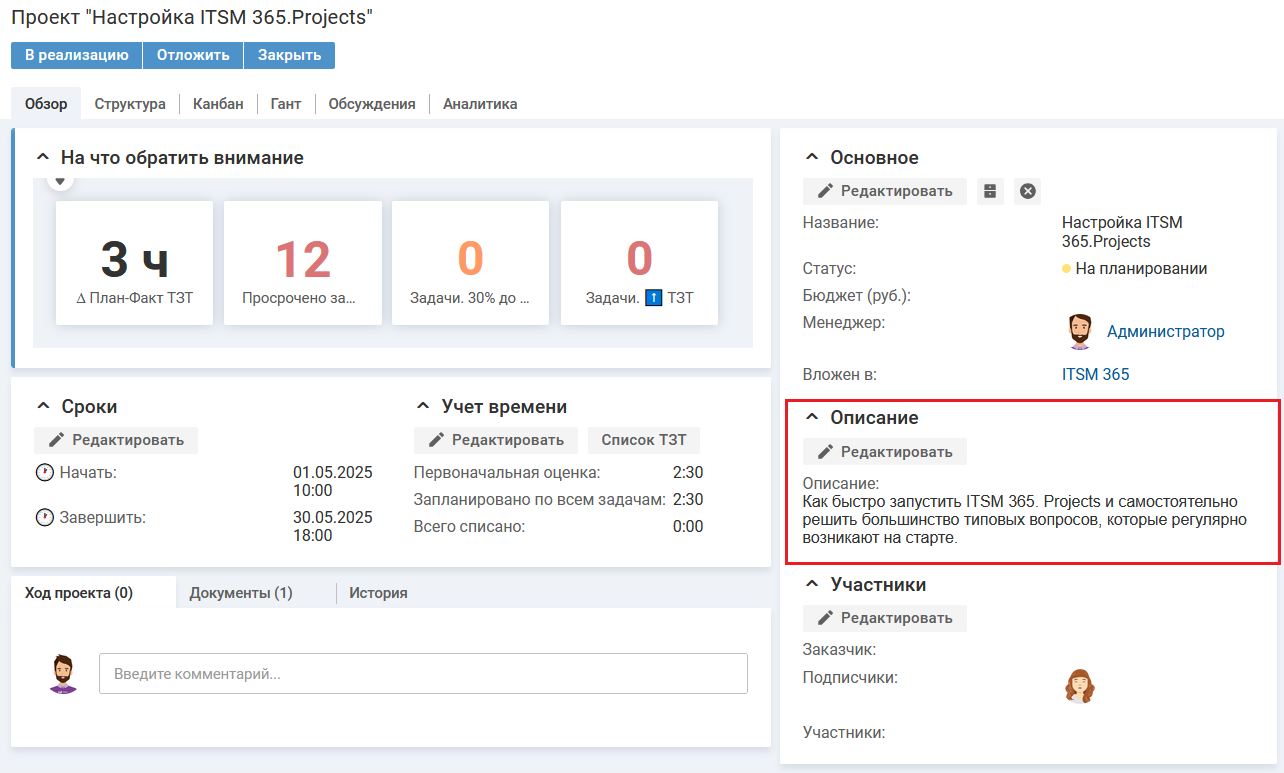Click the small dropdown arrow above metric cards
This screenshot has width=1284, height=773.
click(60, 181)
